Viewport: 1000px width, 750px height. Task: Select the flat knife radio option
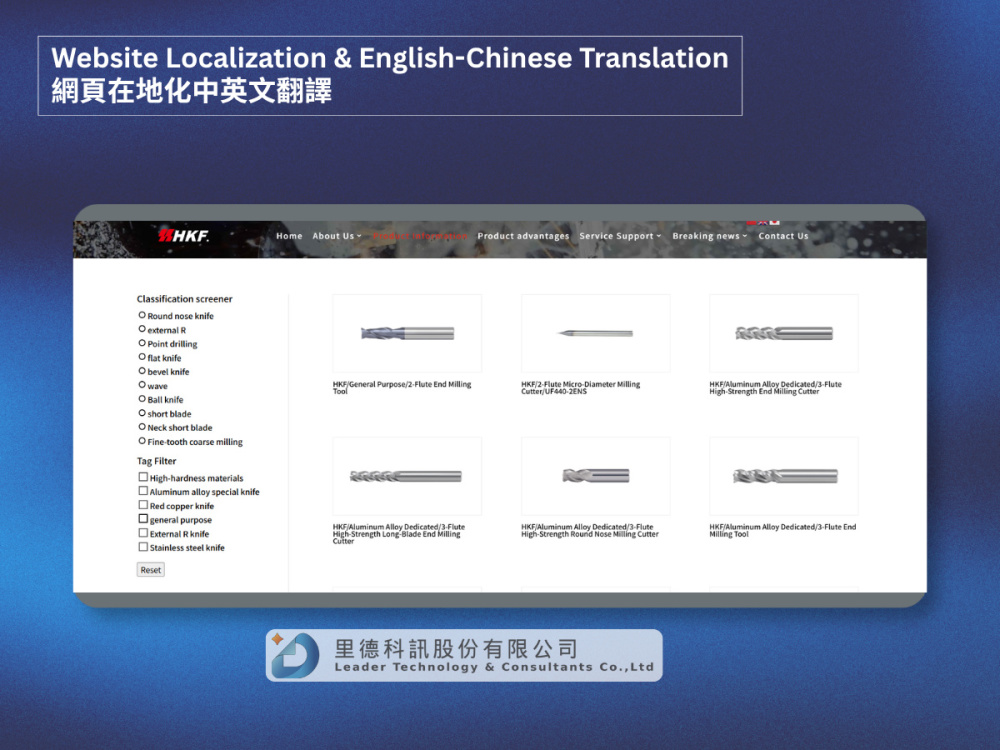[142, 357]
